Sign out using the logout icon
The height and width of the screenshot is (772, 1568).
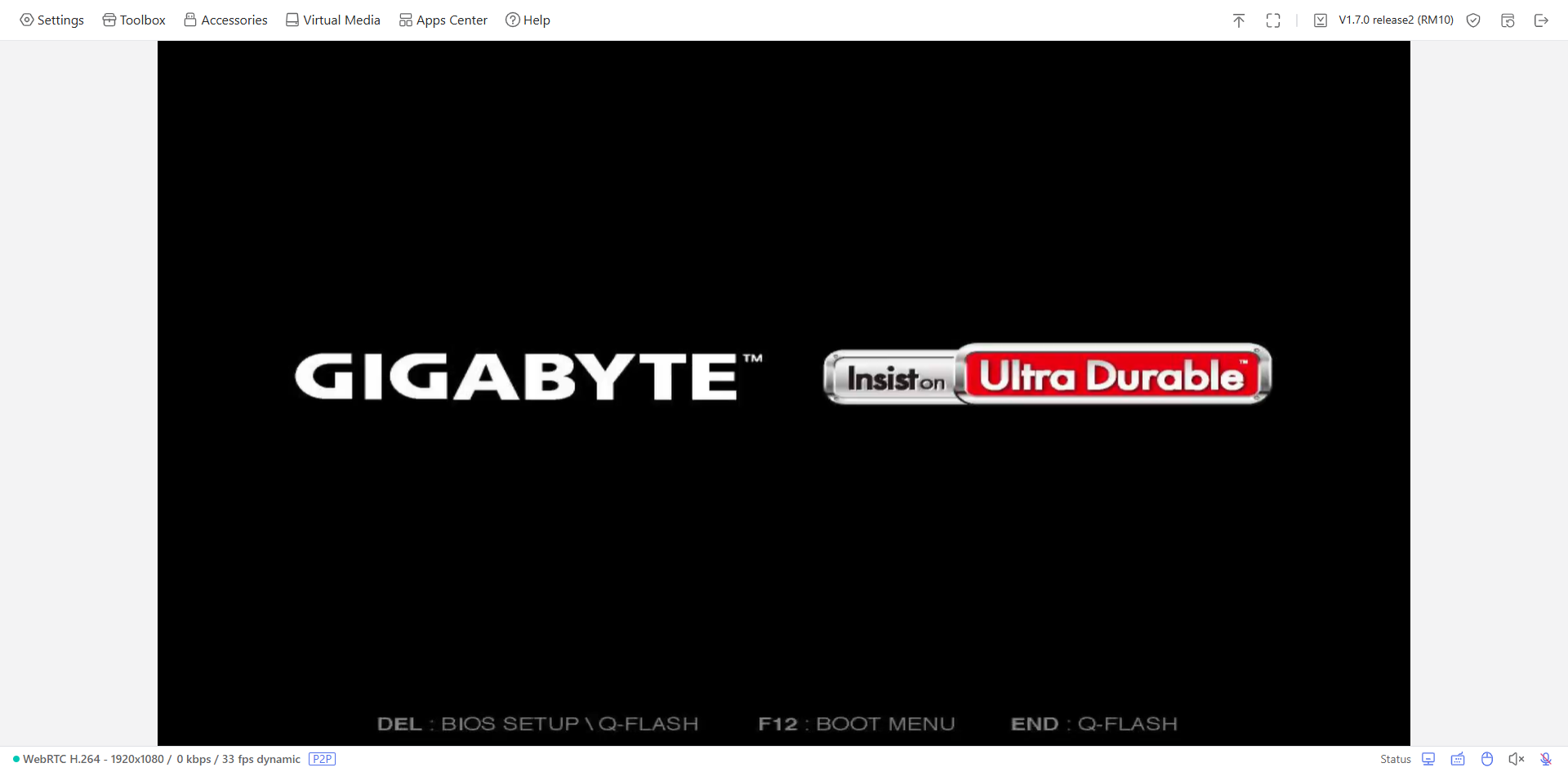click(x=1543, y=20)
